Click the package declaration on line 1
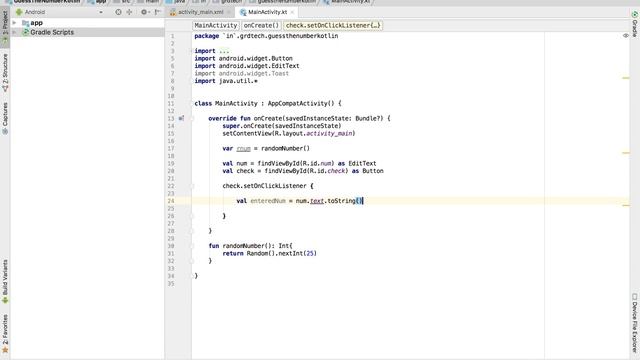Image resolution: width=640 pixels, height=360 pixels. [266, 36]
